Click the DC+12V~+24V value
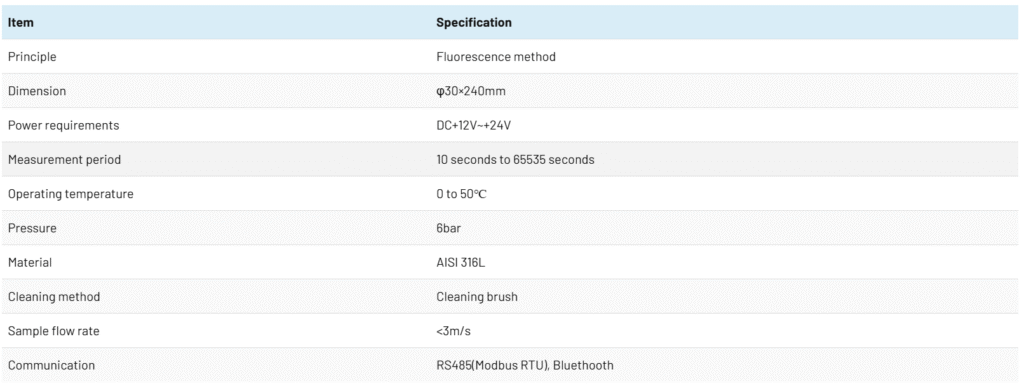 [x=473, y=125]
